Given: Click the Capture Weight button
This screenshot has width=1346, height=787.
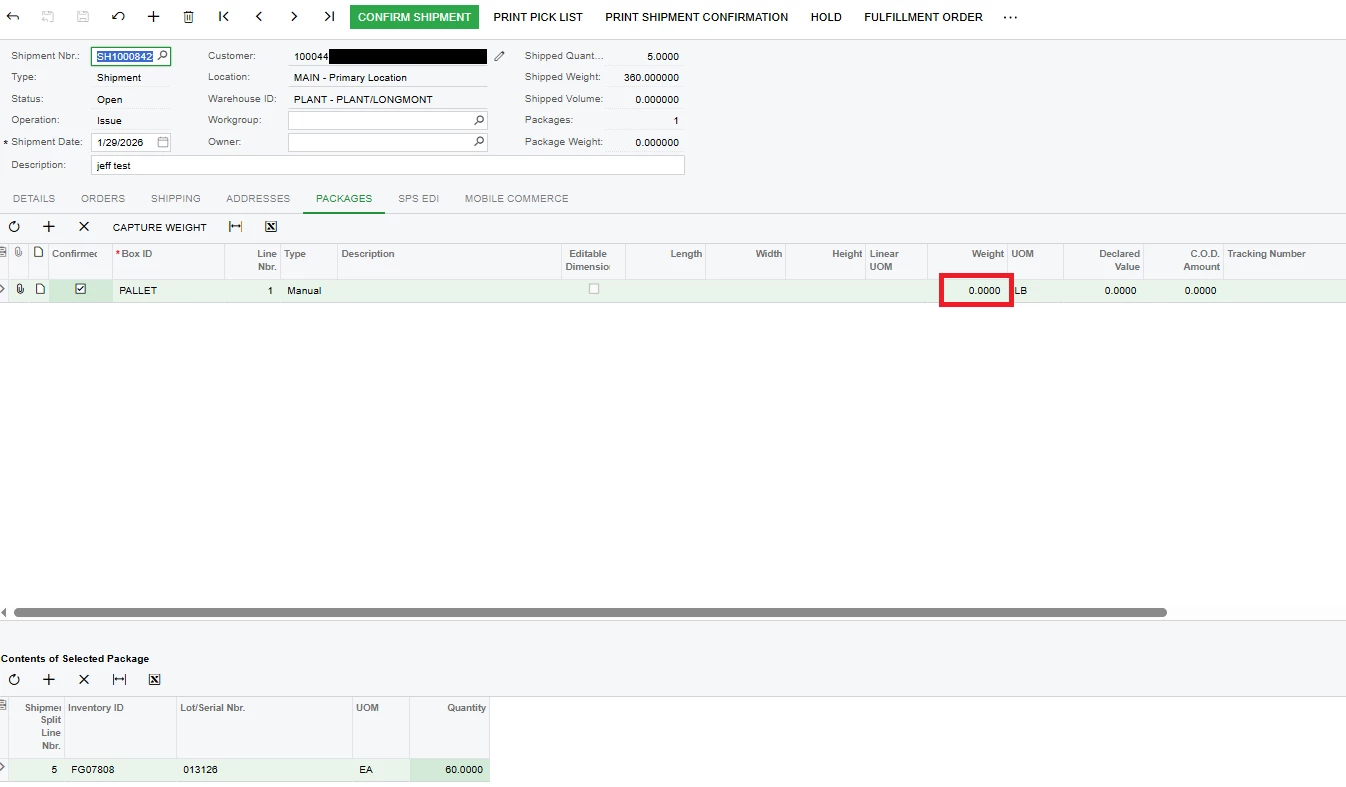Looking at the screenshot, I should [160, 227].
